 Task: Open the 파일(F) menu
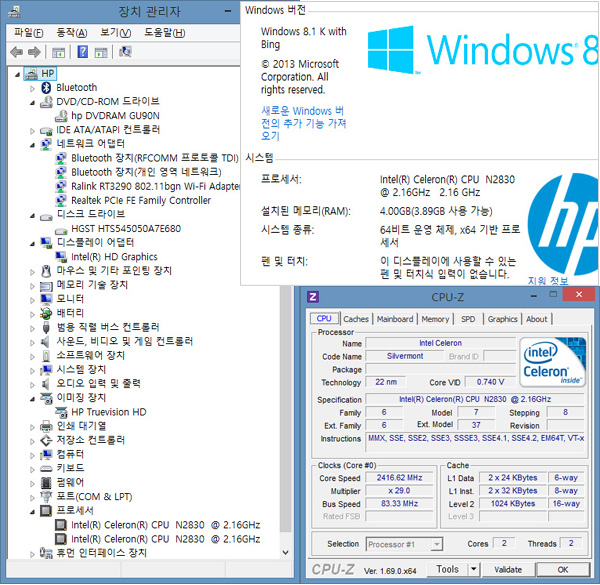click(x=29, y=33)
